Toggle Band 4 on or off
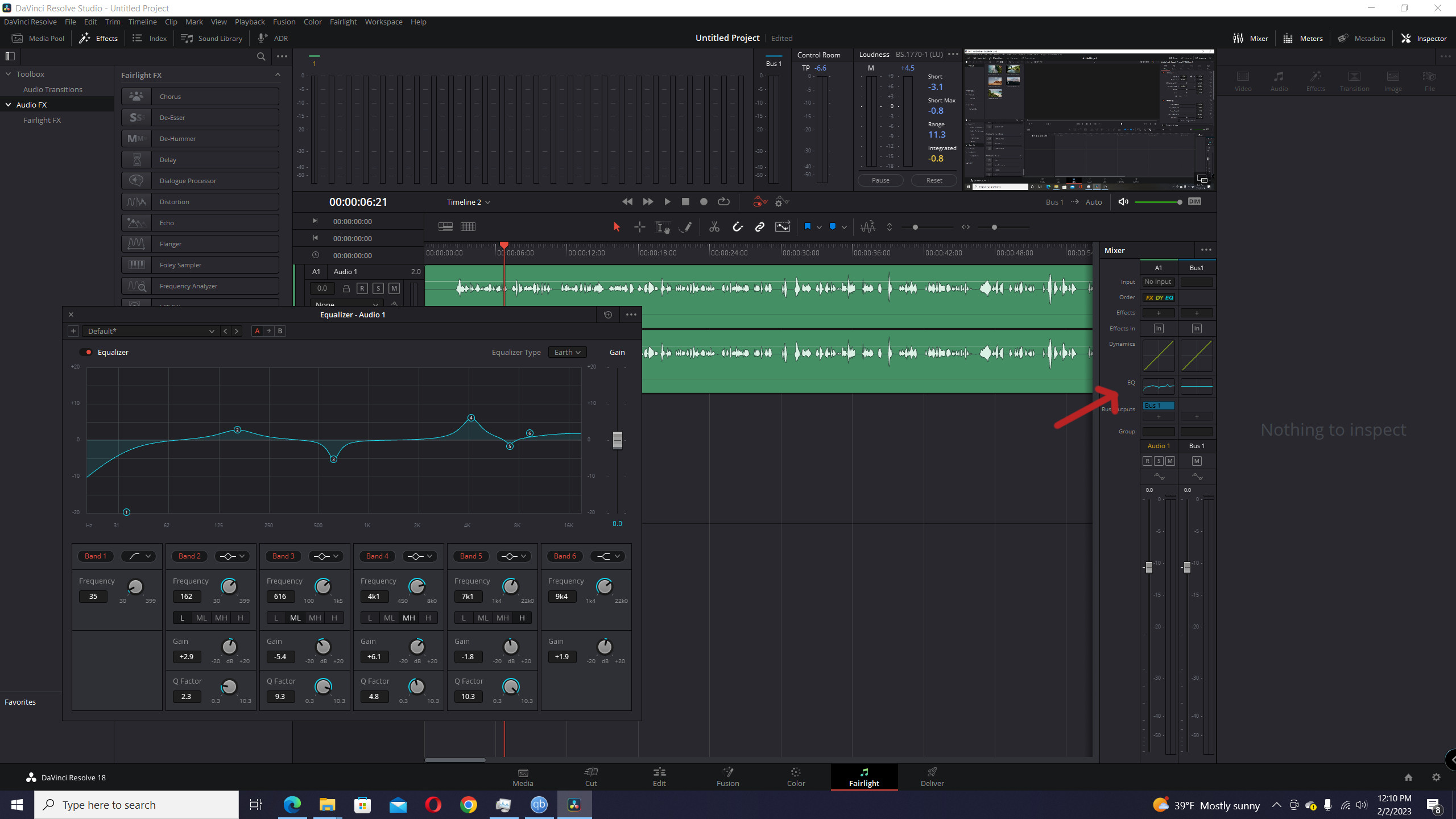The image size is (1456, 819). point(377,556)
